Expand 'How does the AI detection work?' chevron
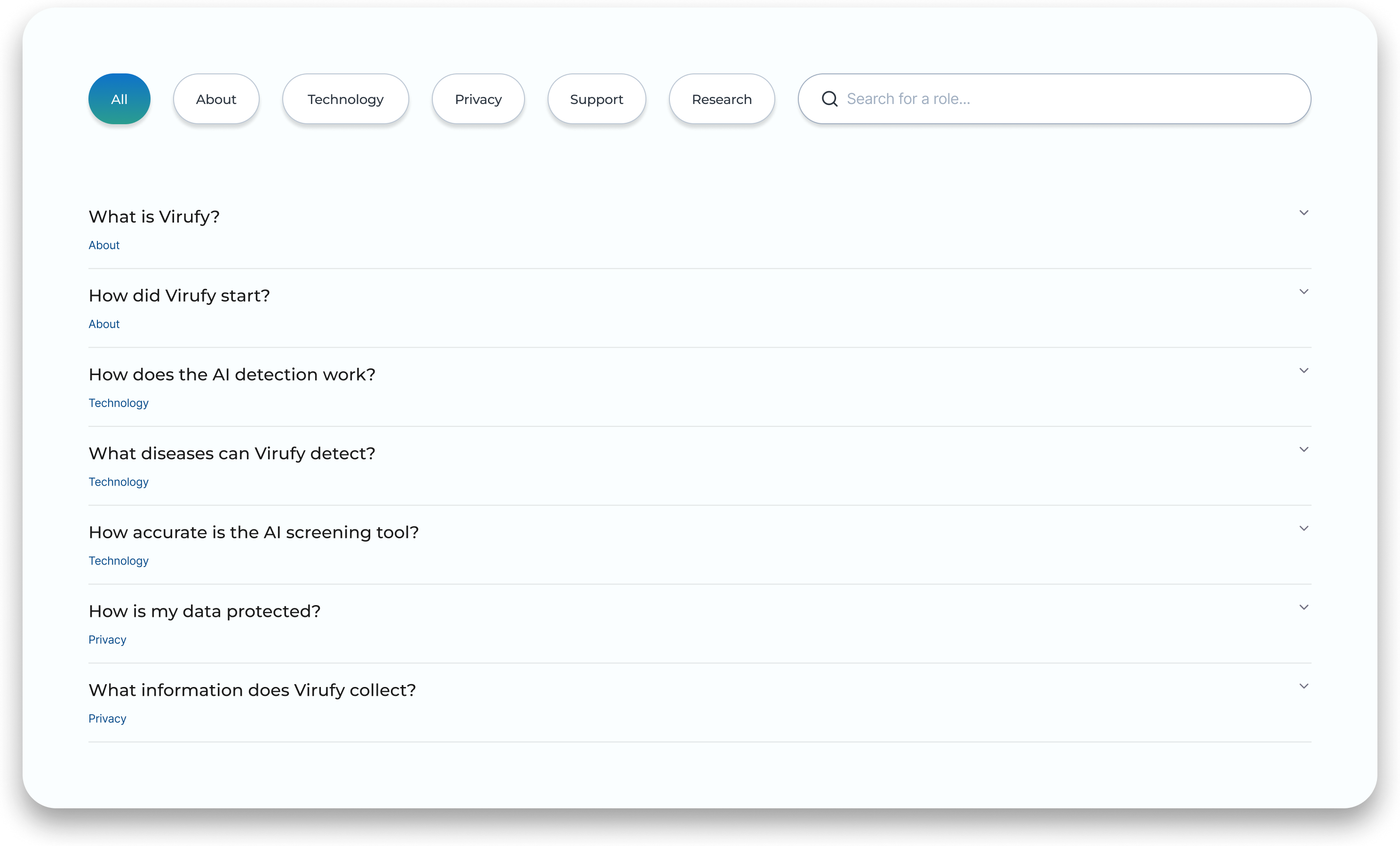The height and width of the screenshot is (846, 1400). coord(1304,371)
